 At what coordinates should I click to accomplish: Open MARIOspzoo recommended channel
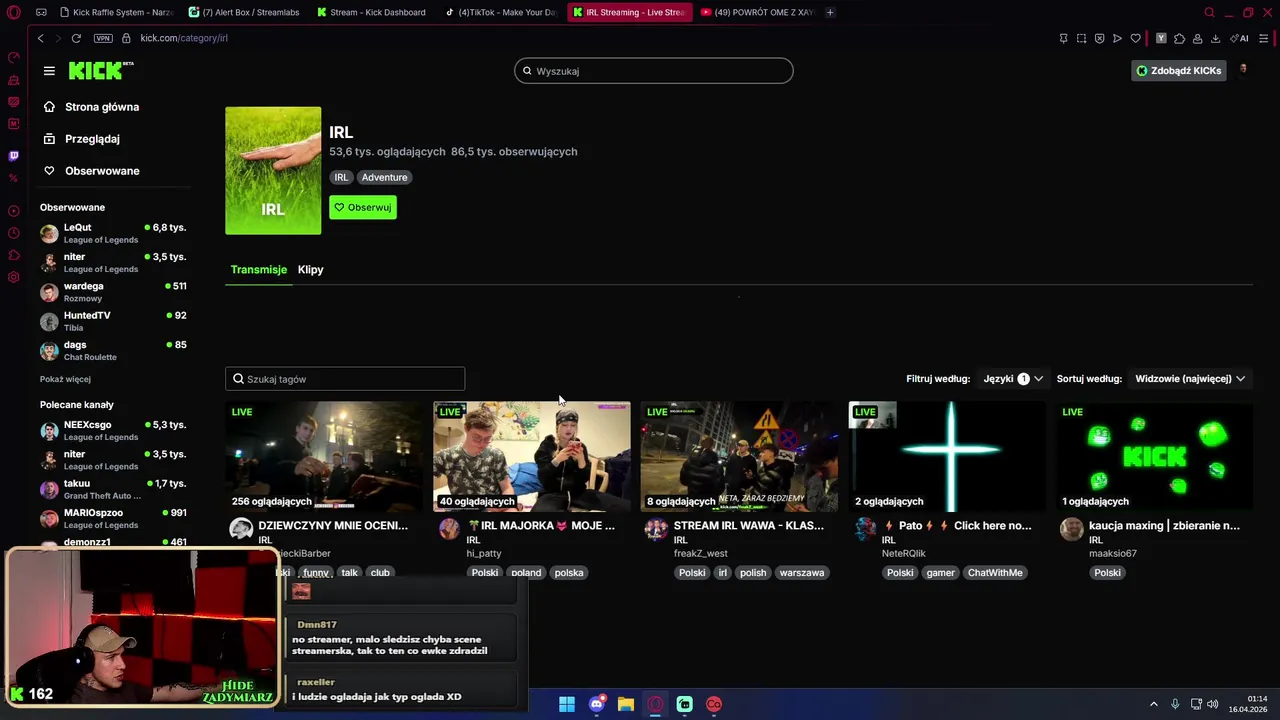pos(113,518)
